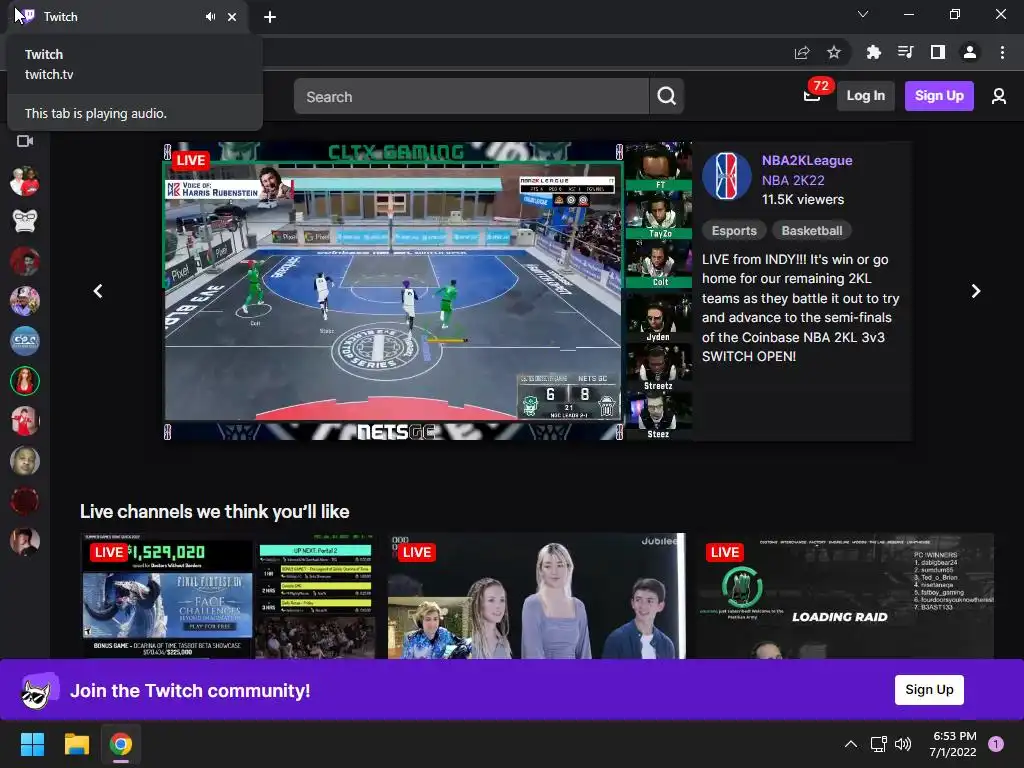The image size is (1024, 768).
Task: Open the NBA2KLeague channel logo
Action: tap(726, 176)
